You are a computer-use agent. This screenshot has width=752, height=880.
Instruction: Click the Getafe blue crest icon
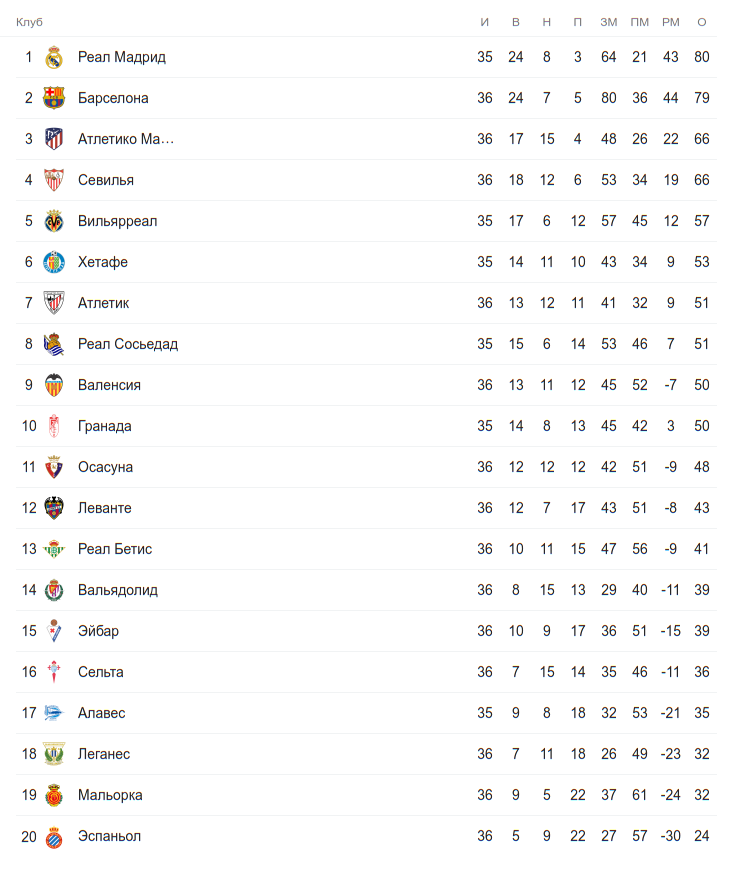point(54,262)
